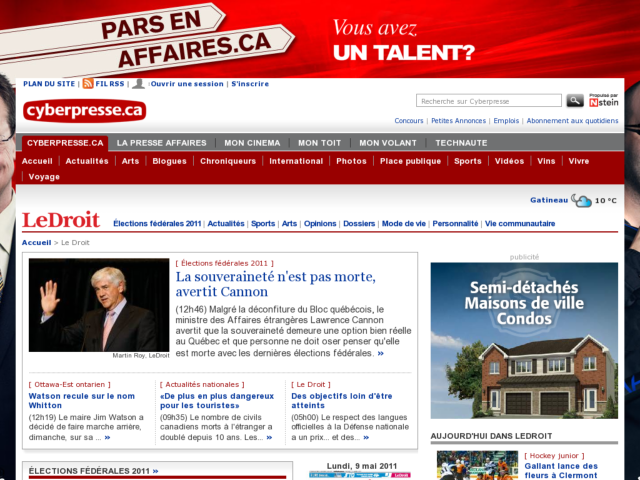Image resolution: width=640 pixels, height=480 pixels.
Task: Open Lawrence Cannon photo thumbnail
Action: tap(99, 305)
